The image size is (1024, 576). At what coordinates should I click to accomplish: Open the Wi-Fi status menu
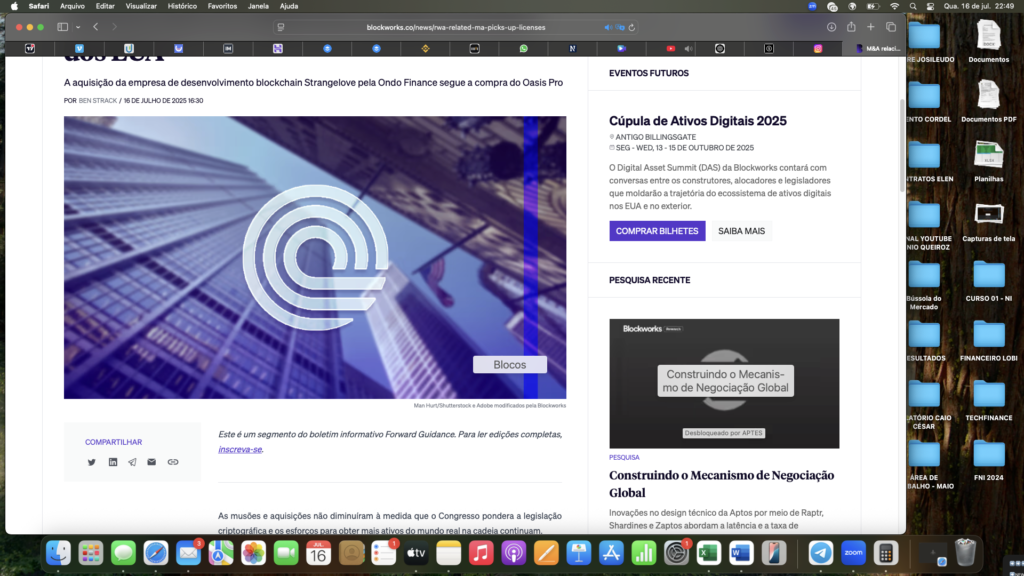point(894,6)
